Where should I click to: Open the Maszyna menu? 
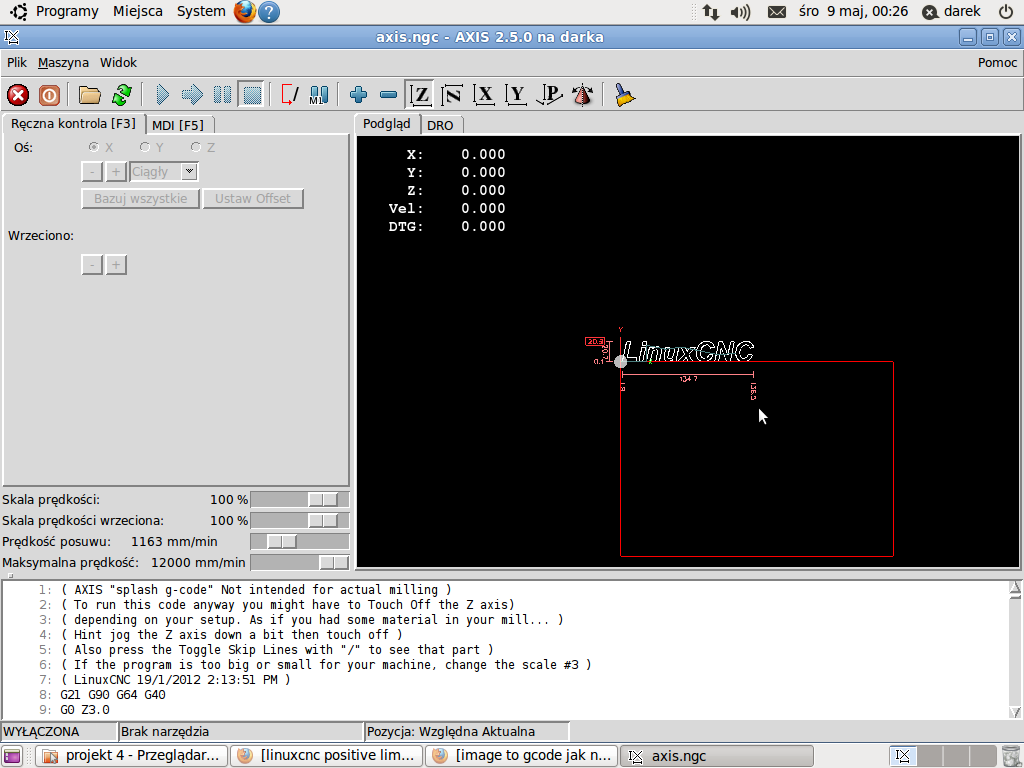pos(63,63)
